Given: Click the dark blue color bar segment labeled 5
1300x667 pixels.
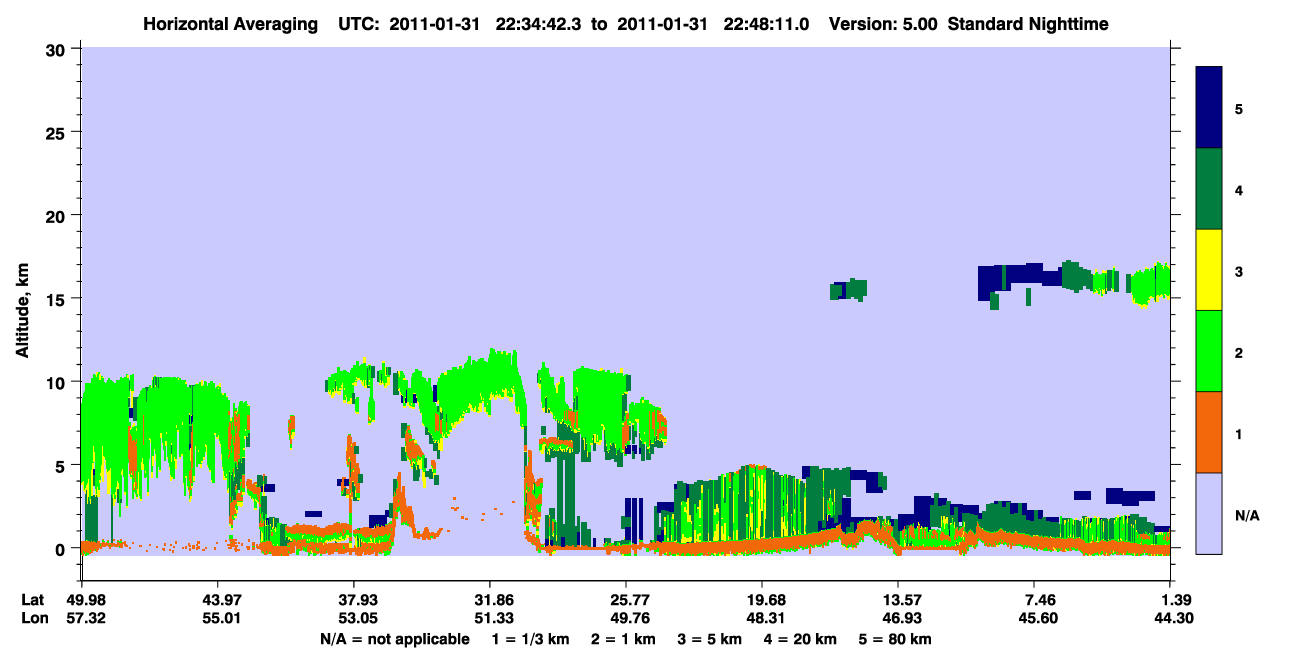Looking at the screenshot, I should point(1209,108).
